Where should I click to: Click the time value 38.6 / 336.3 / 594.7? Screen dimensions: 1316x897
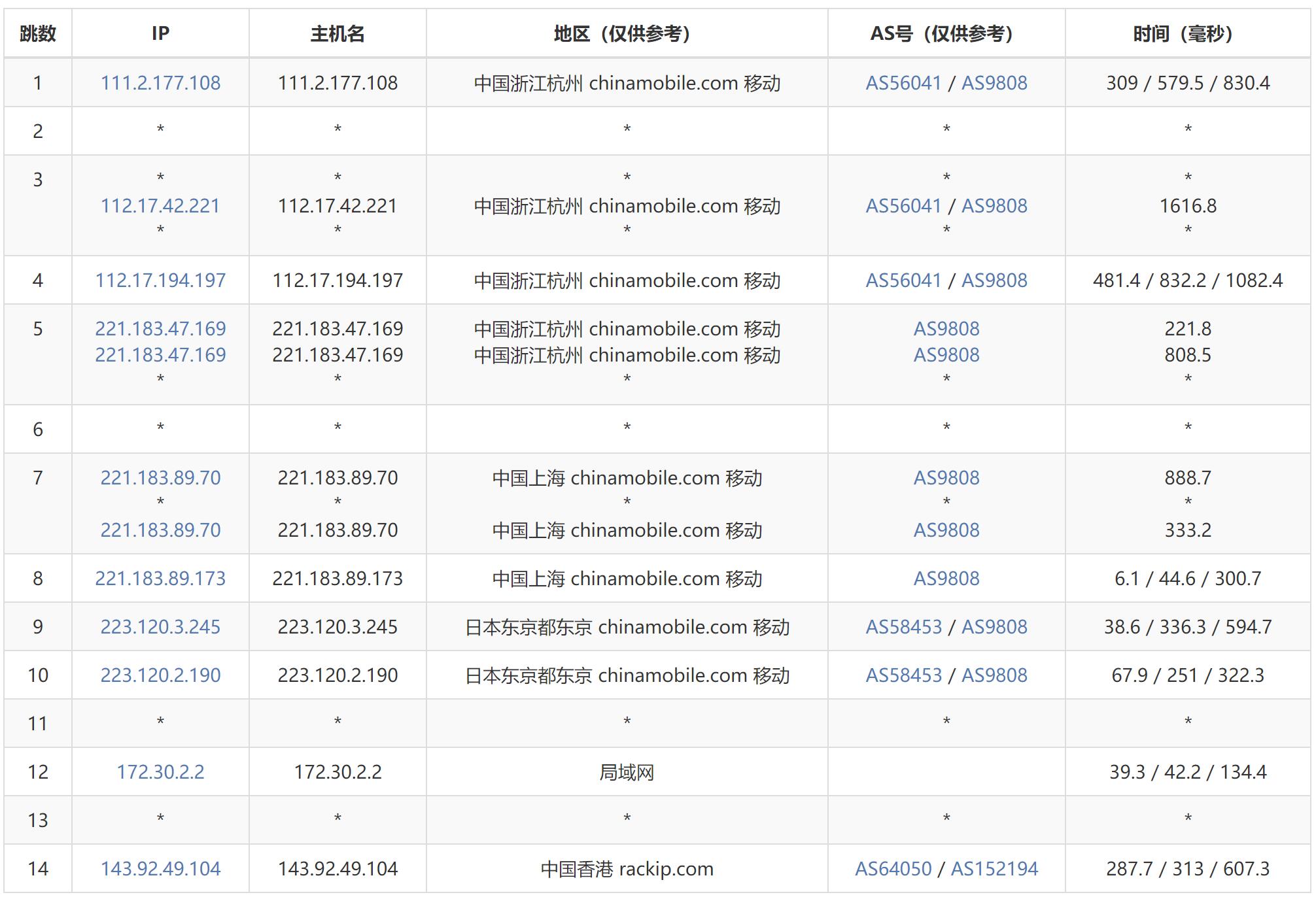coord(1188,627)
